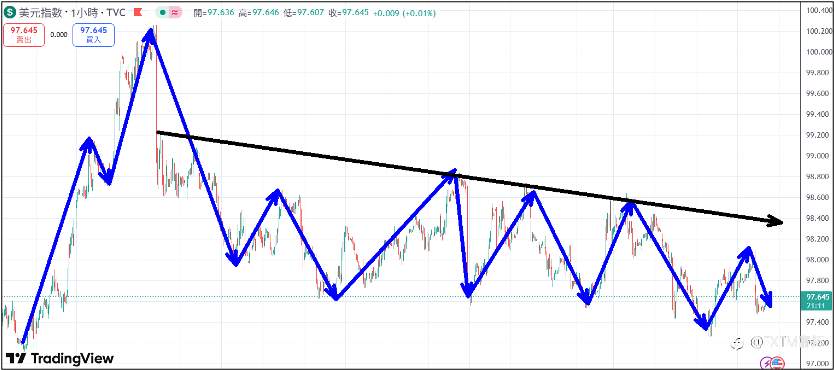Click the low value 低=97.607
The height and width of the screenshot is (370, 834).
click(x=303, y=13)
